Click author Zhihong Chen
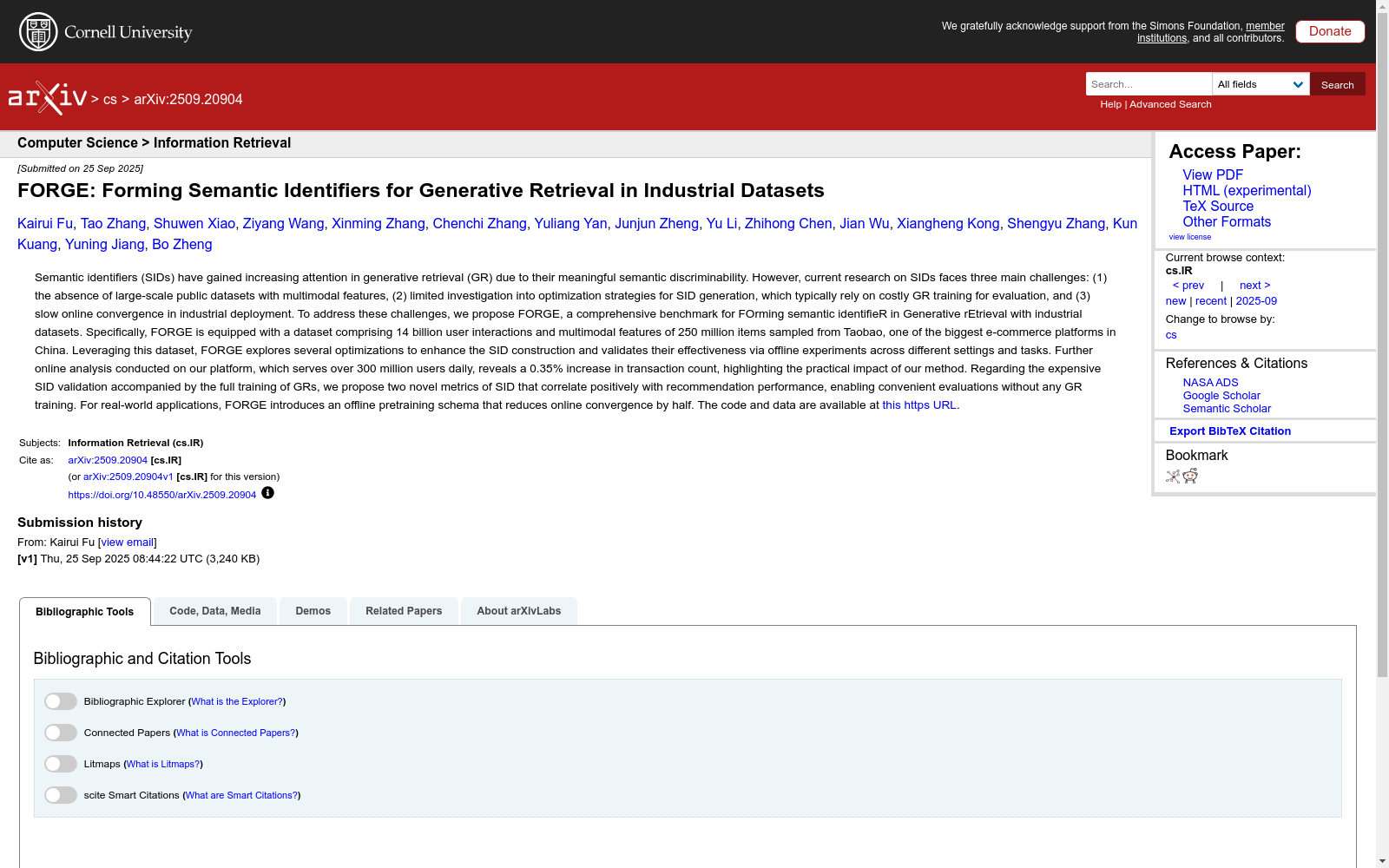The height and width of the screenshot is (868, 1389). pyautogui.click(x=788, y=223)
